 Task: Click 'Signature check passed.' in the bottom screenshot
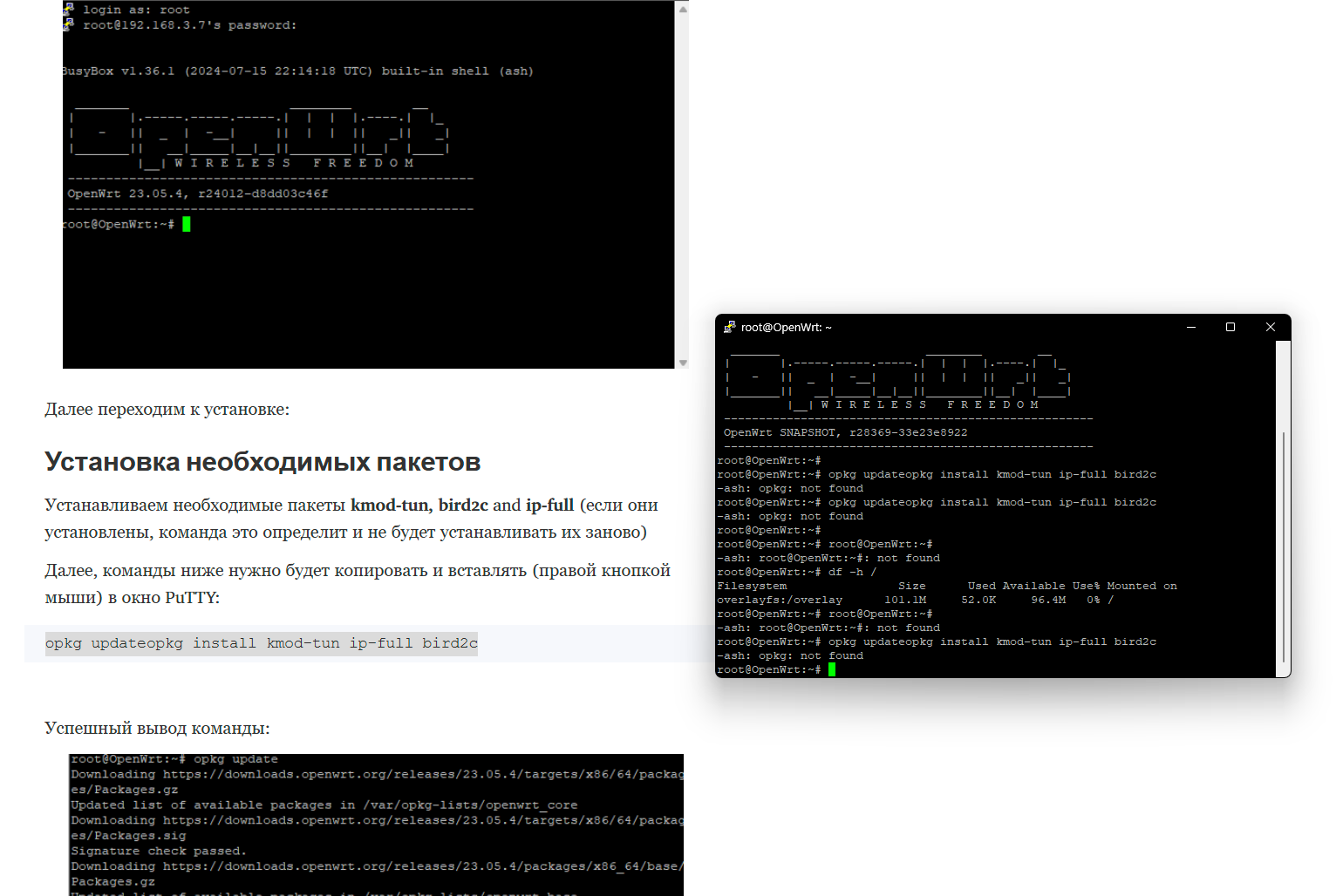(159, 851)
